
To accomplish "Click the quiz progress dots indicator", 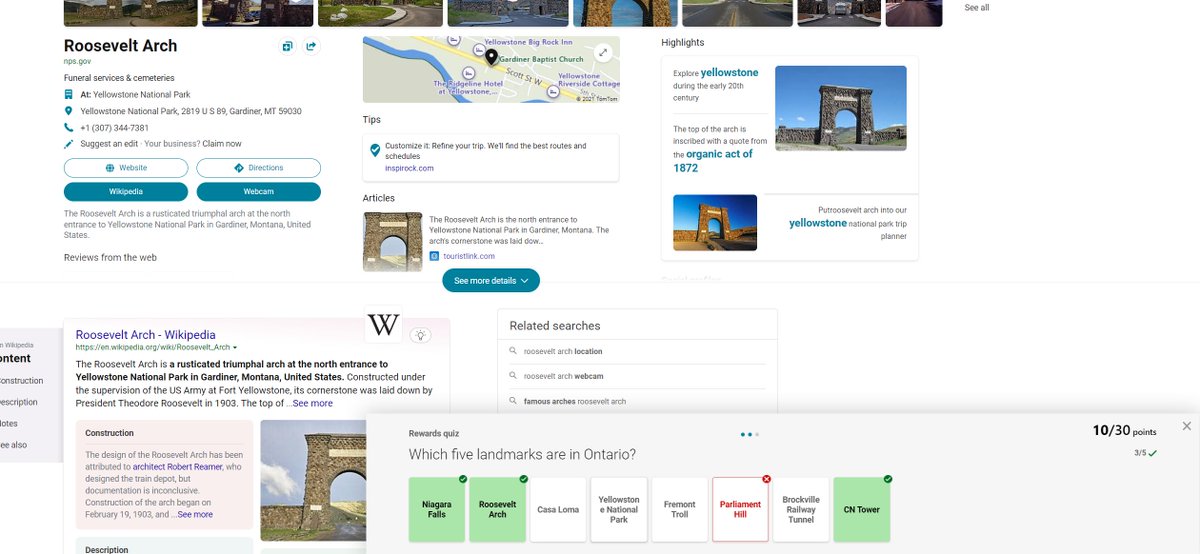I will tap(750, 435).
